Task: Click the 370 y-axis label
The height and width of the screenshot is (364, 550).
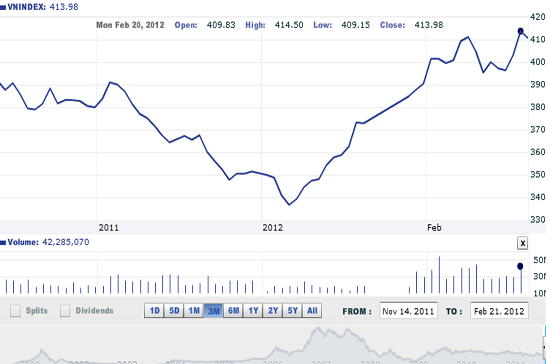Action: point(538,129)
